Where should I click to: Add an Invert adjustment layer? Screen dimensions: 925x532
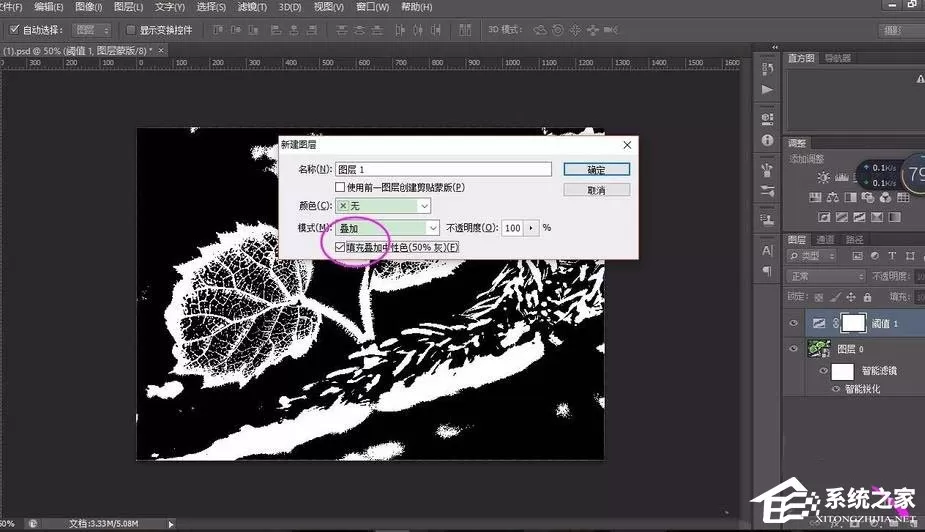(x=824, y=217)
